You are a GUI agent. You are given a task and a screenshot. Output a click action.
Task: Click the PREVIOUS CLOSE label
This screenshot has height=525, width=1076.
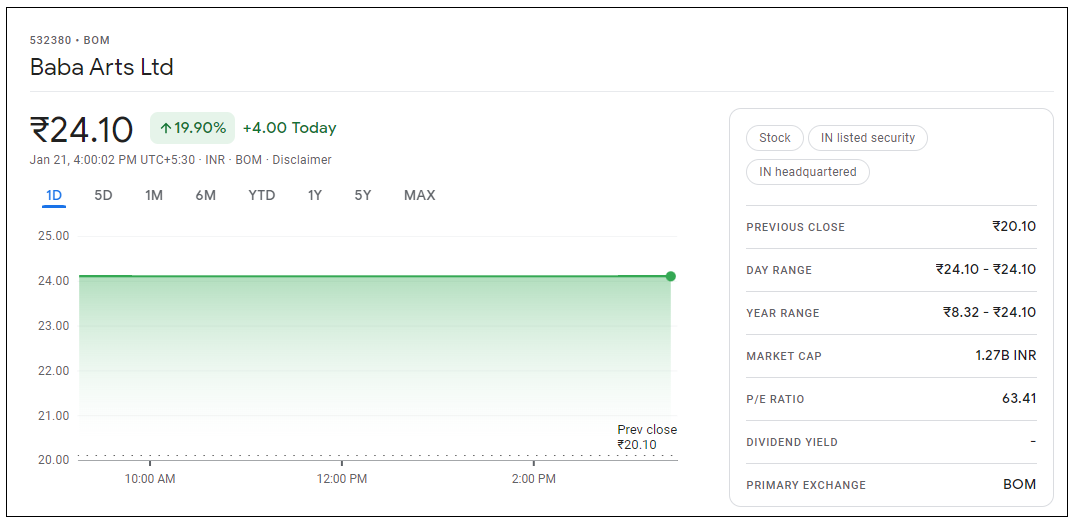[x=795, y=227]
